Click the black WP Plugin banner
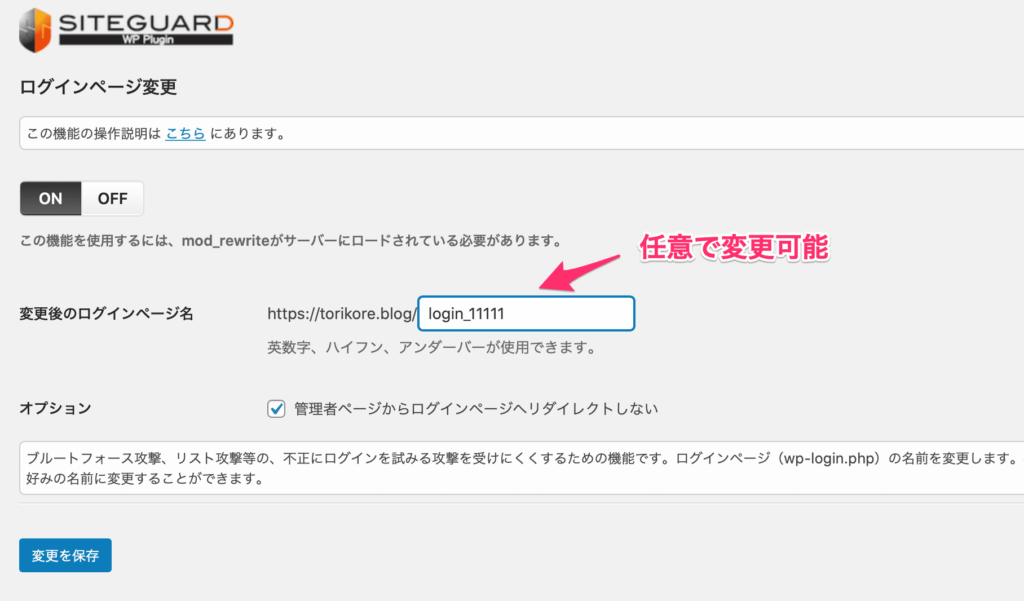Screen dimensions: 1024x601 [145, 40]
